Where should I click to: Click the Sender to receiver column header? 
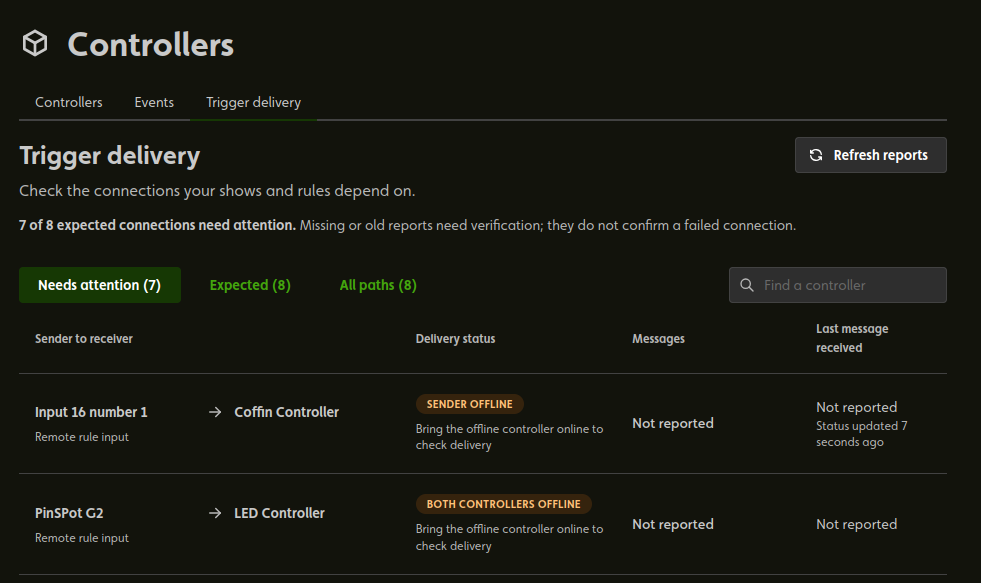point(84,338)
